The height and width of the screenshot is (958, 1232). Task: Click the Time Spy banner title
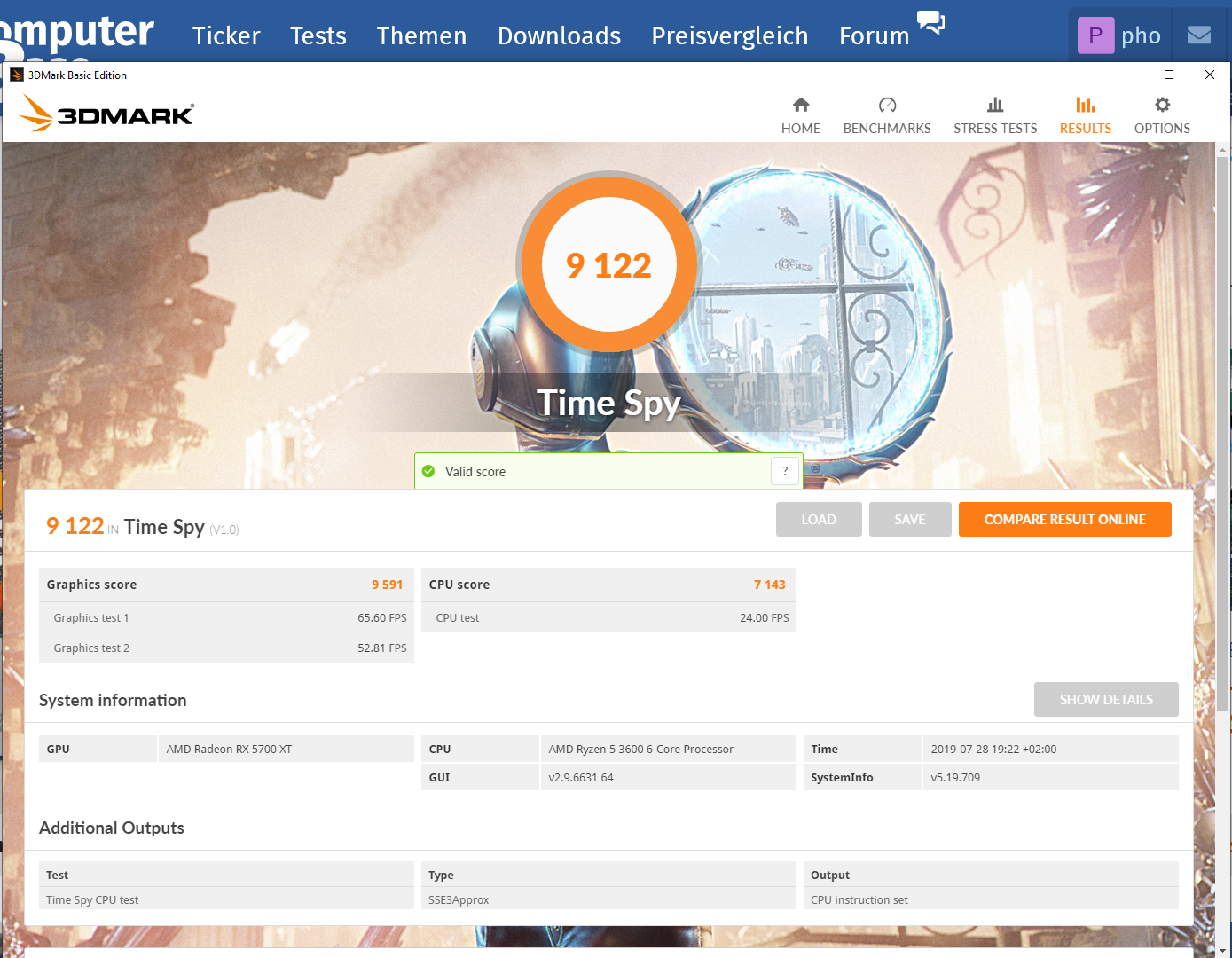coord(608,403)
